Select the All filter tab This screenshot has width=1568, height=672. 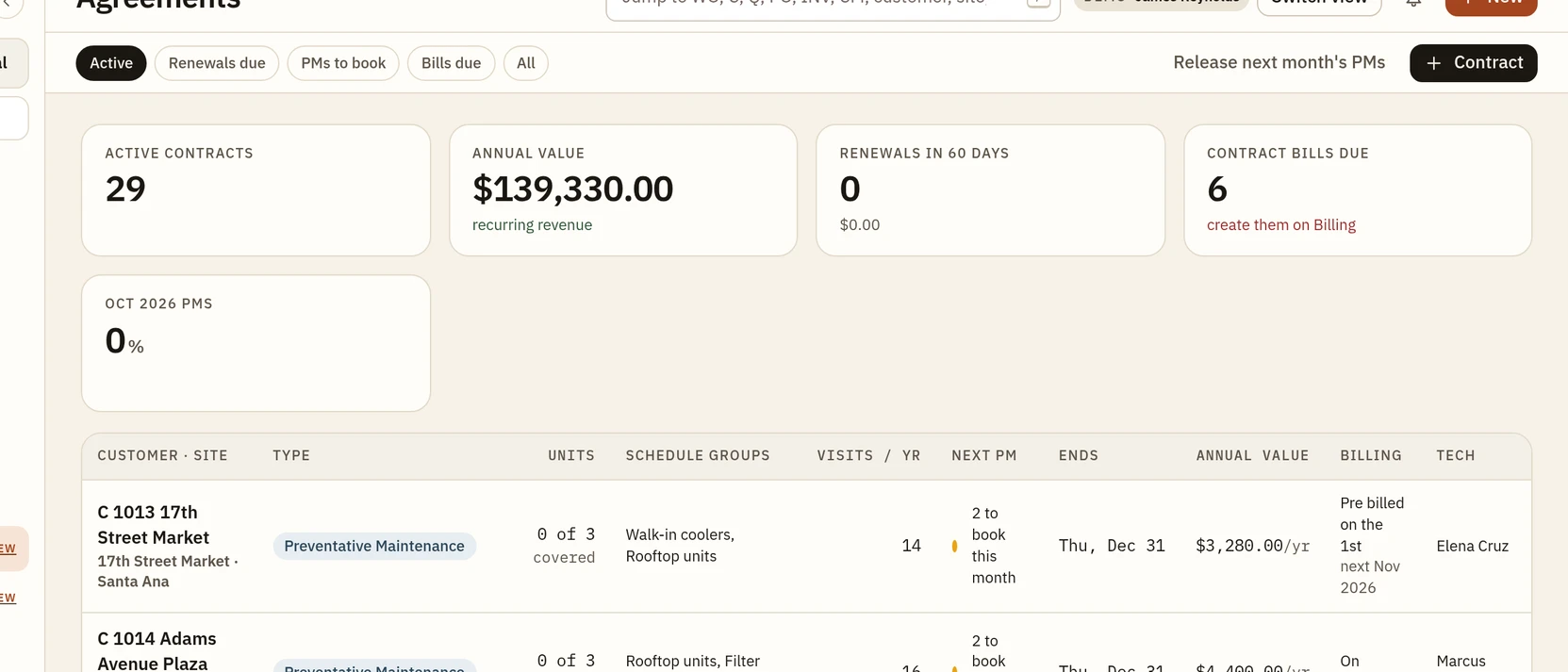pos(526,63)
